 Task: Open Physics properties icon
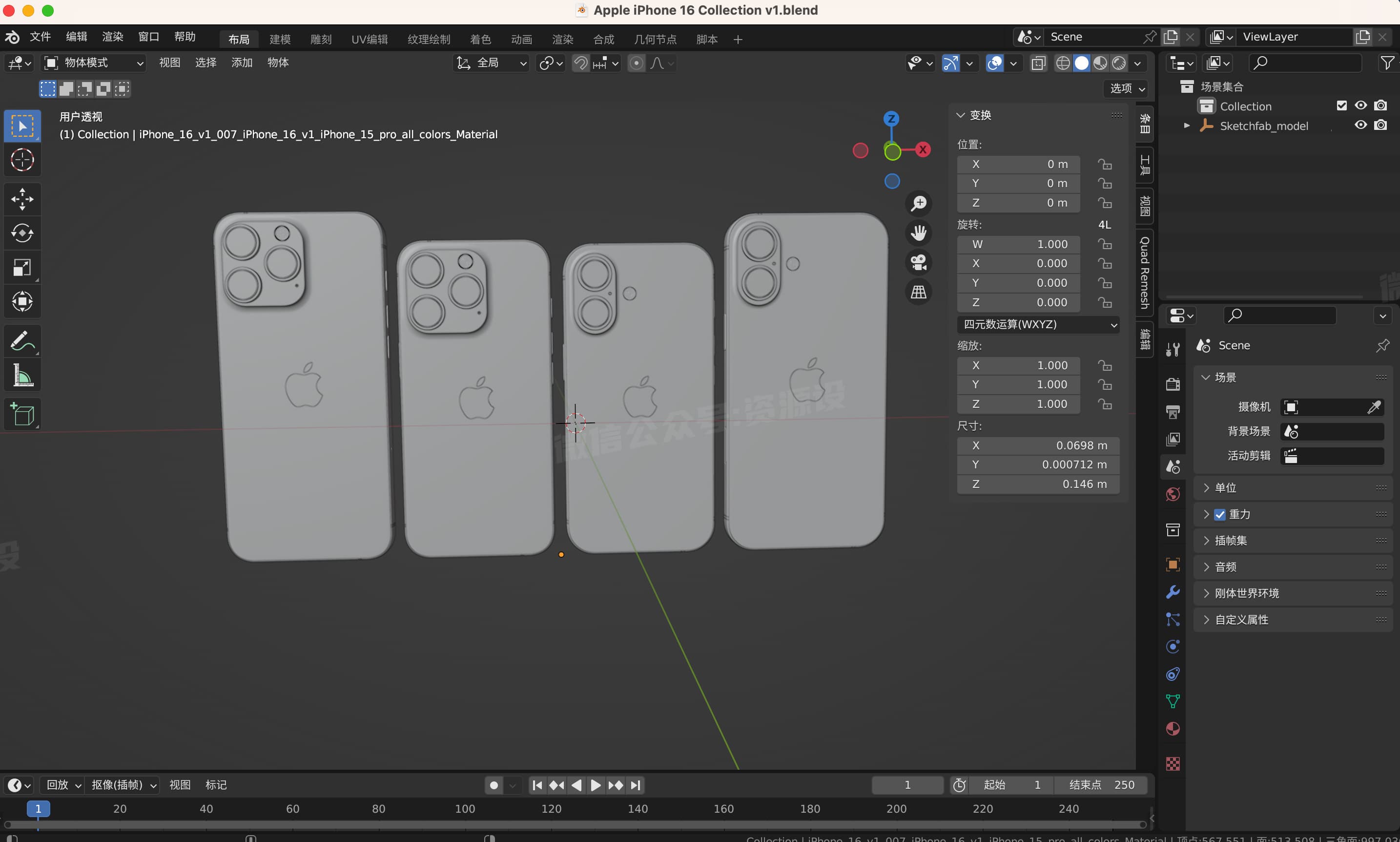1173,647
